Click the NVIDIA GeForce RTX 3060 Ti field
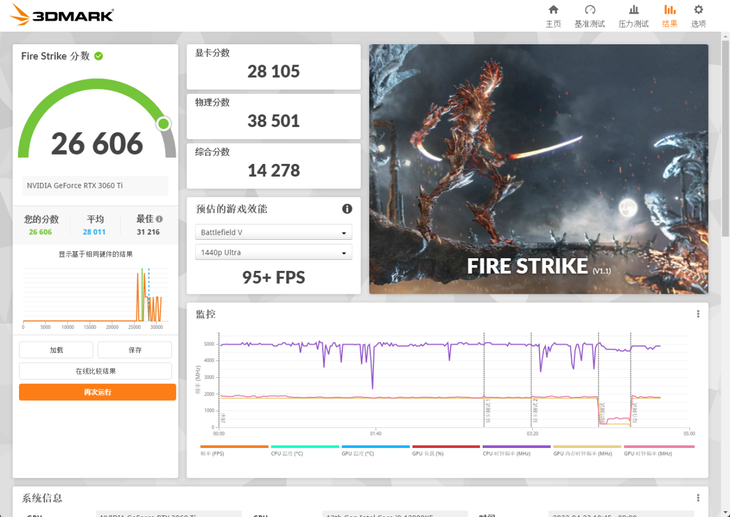730x517 pixels. [x=95, y=185]
